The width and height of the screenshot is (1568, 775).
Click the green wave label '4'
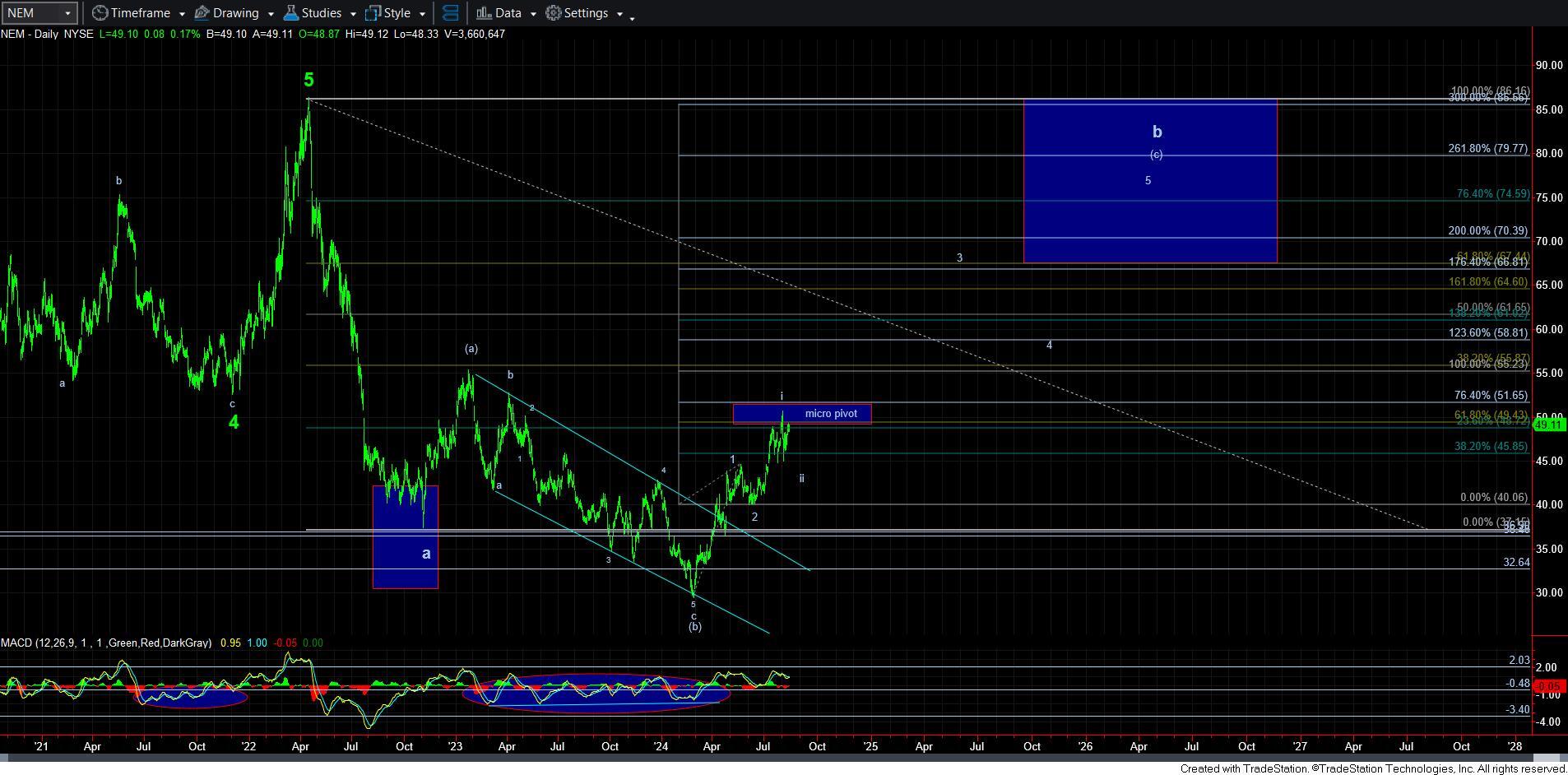tap(234, 422)
